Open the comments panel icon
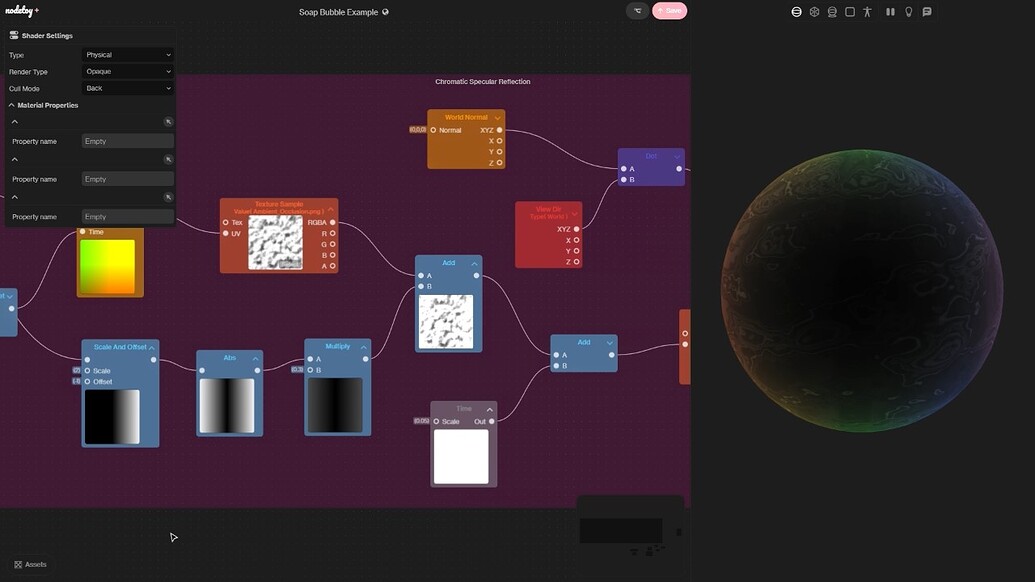Screen dimensions: 1035x582 point(927,10)
